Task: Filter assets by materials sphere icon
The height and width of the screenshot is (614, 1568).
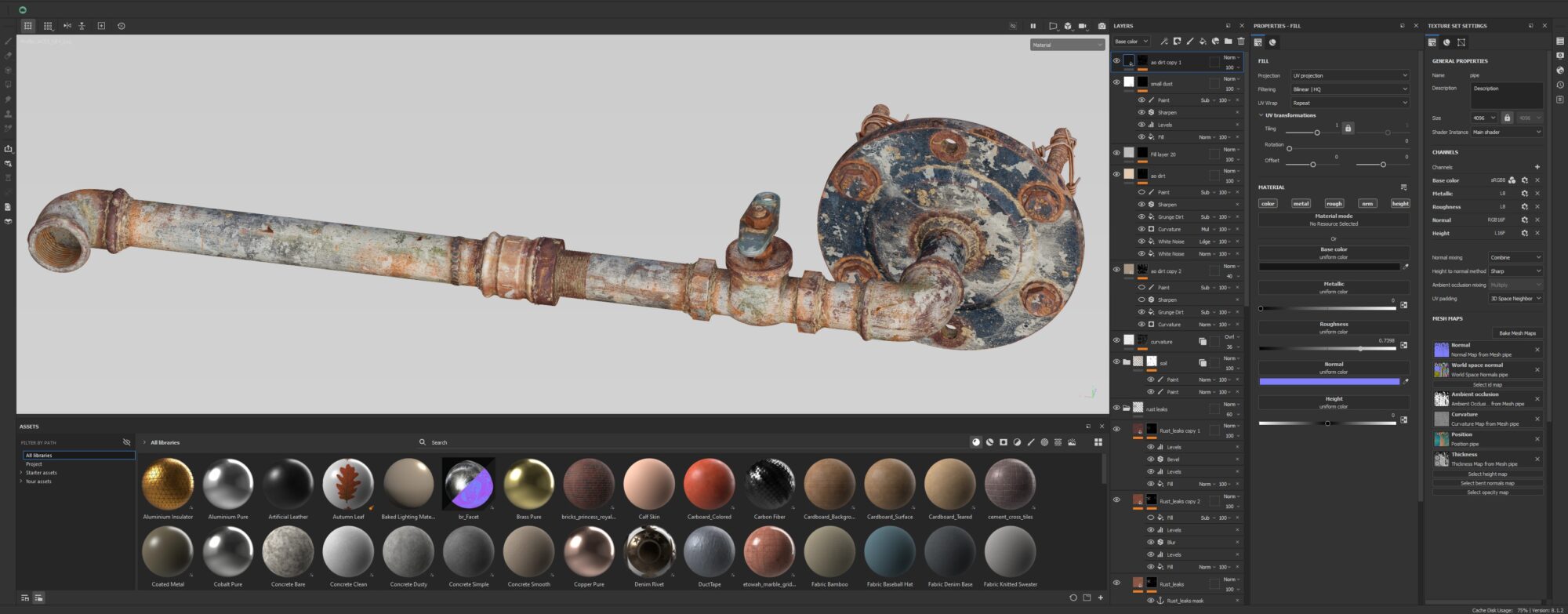Action: [976, 442]
